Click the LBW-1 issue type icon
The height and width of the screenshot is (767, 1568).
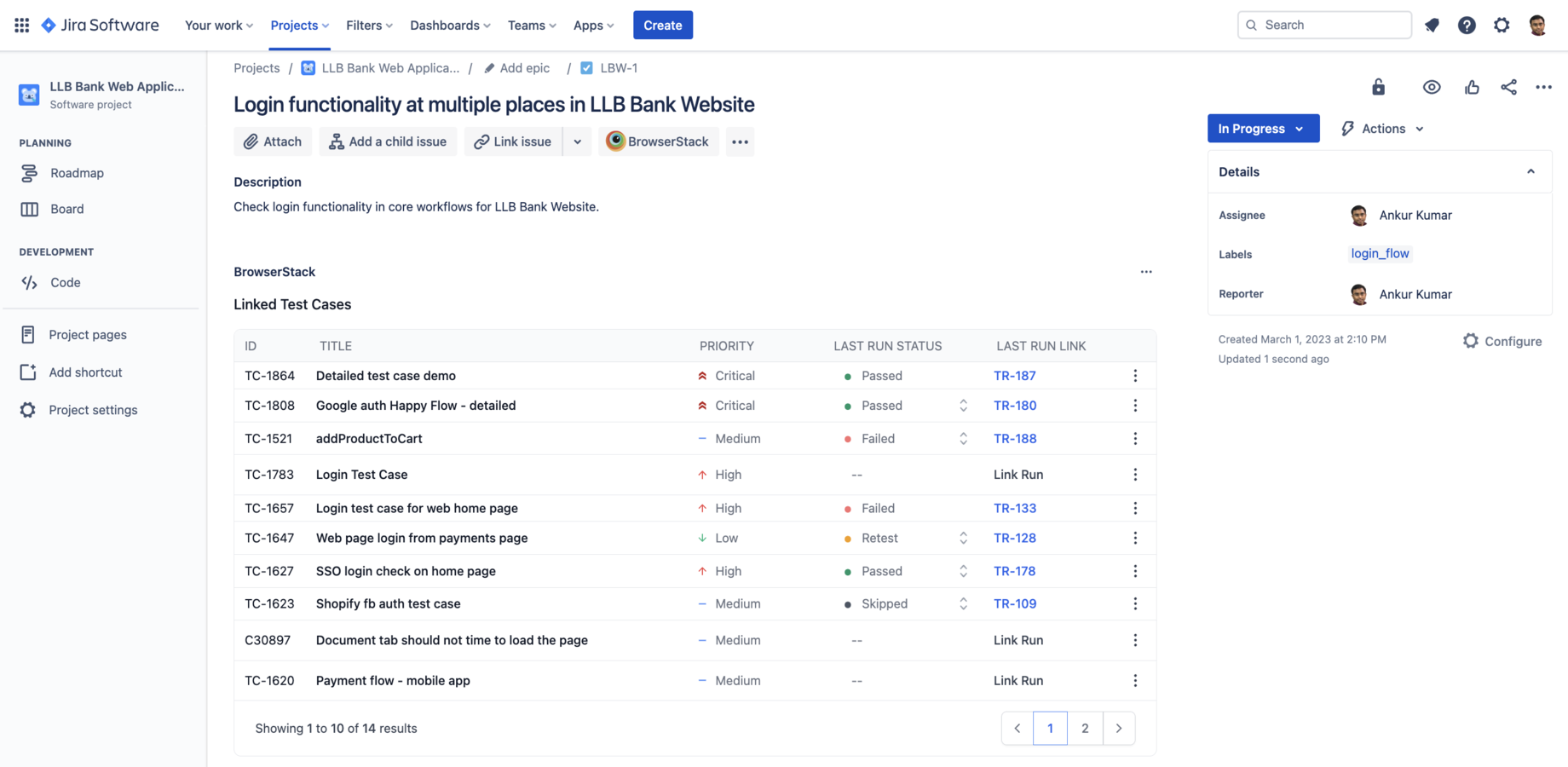coord(586,68)
